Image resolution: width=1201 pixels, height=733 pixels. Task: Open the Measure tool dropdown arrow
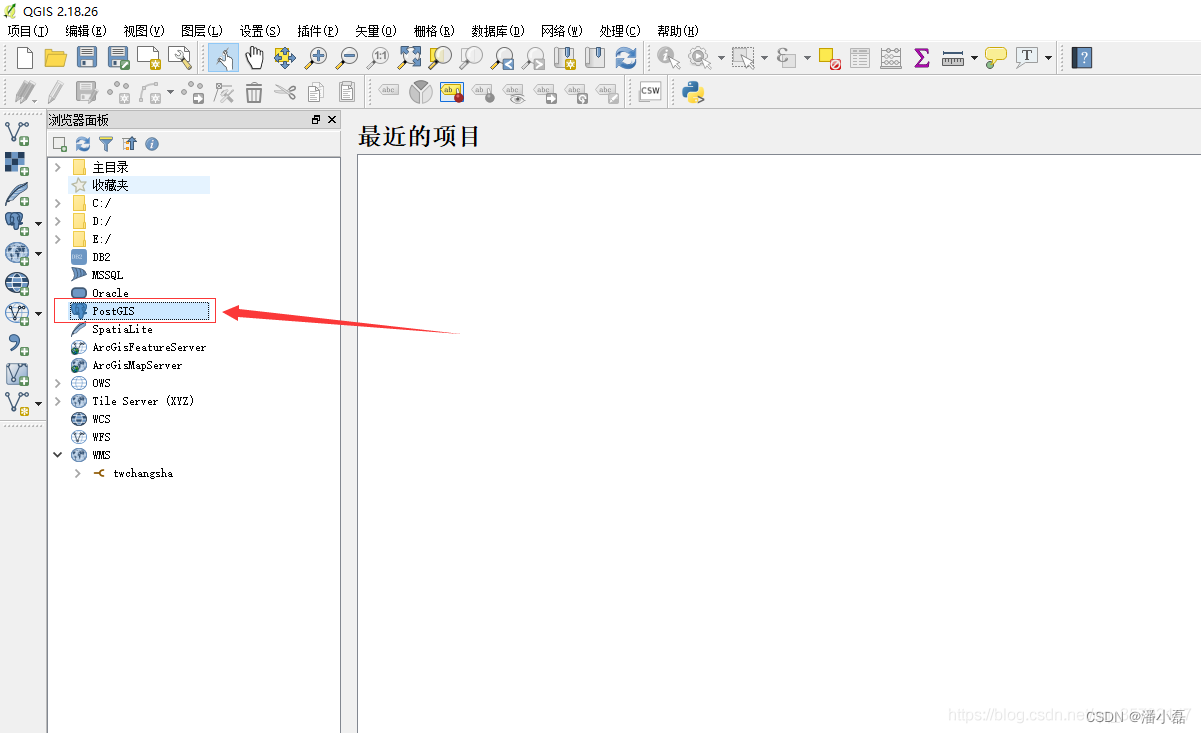click(x=974, y=58)
